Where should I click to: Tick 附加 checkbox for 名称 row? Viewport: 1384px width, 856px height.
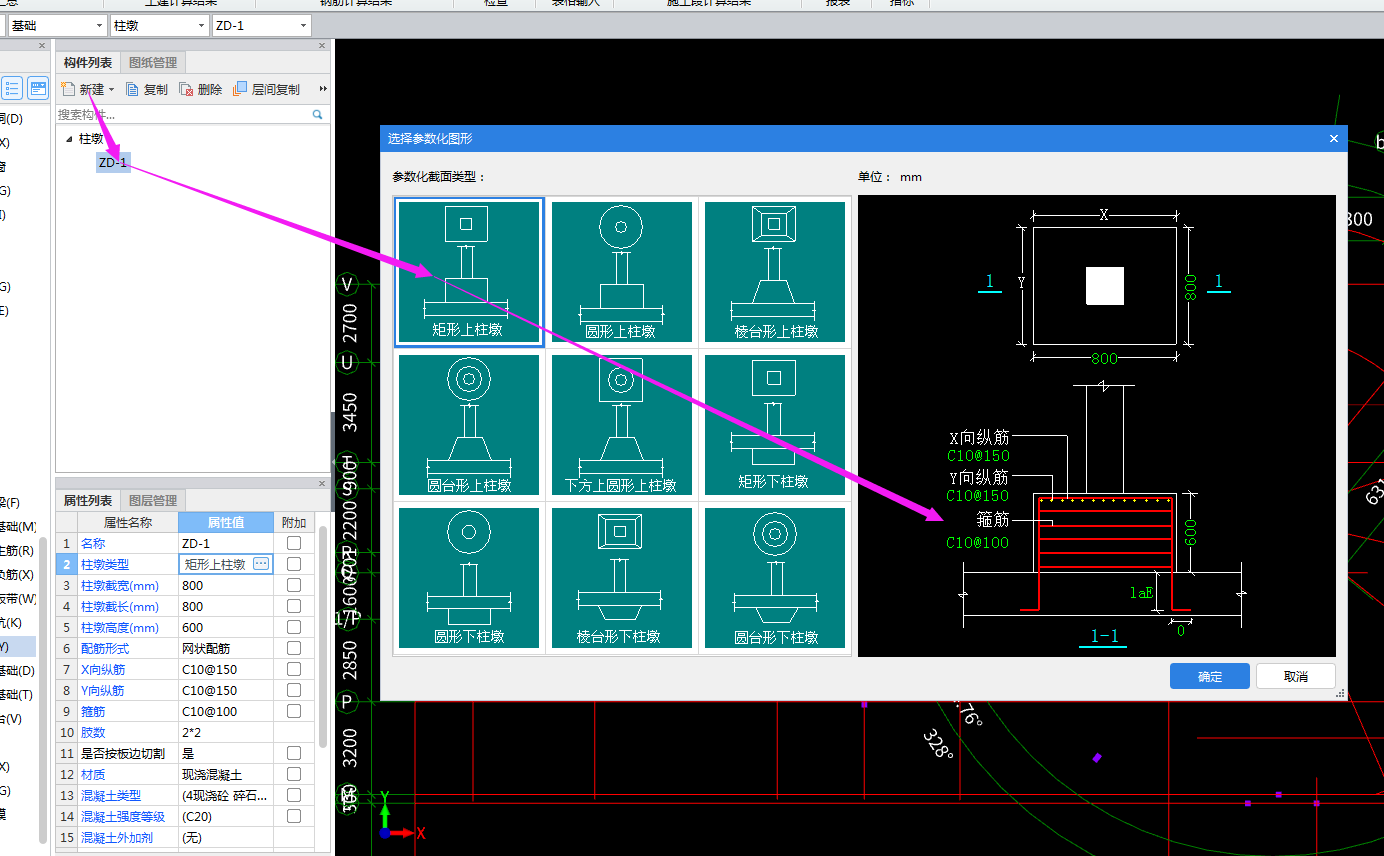pyautogui.click(x=294, y=543)
